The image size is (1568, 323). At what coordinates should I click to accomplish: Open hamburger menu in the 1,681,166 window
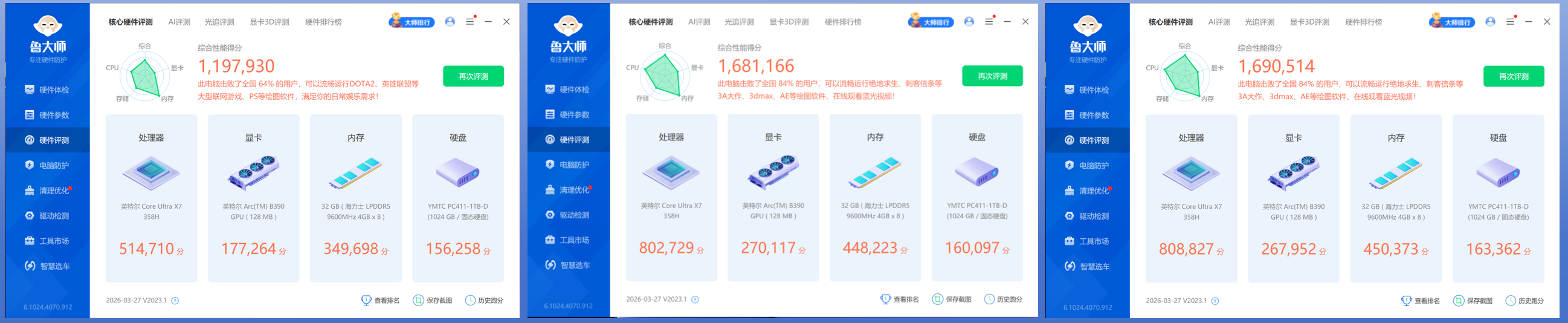pos(989,21)
